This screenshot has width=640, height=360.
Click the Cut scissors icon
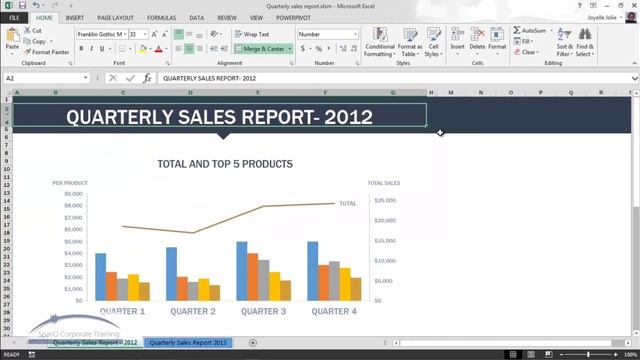click(27, 30)
